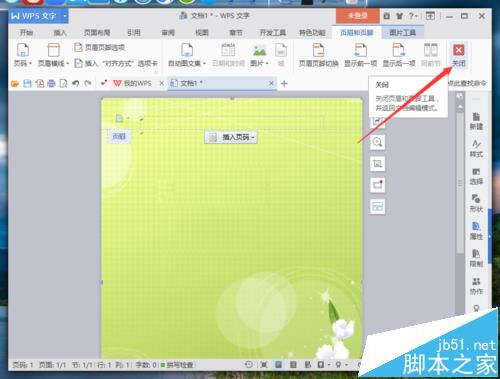This screenshot has width=500, height=379.
Task: Click the Header/Footer Switch icon (页眉页脚切换)
Action: [318, 51]
